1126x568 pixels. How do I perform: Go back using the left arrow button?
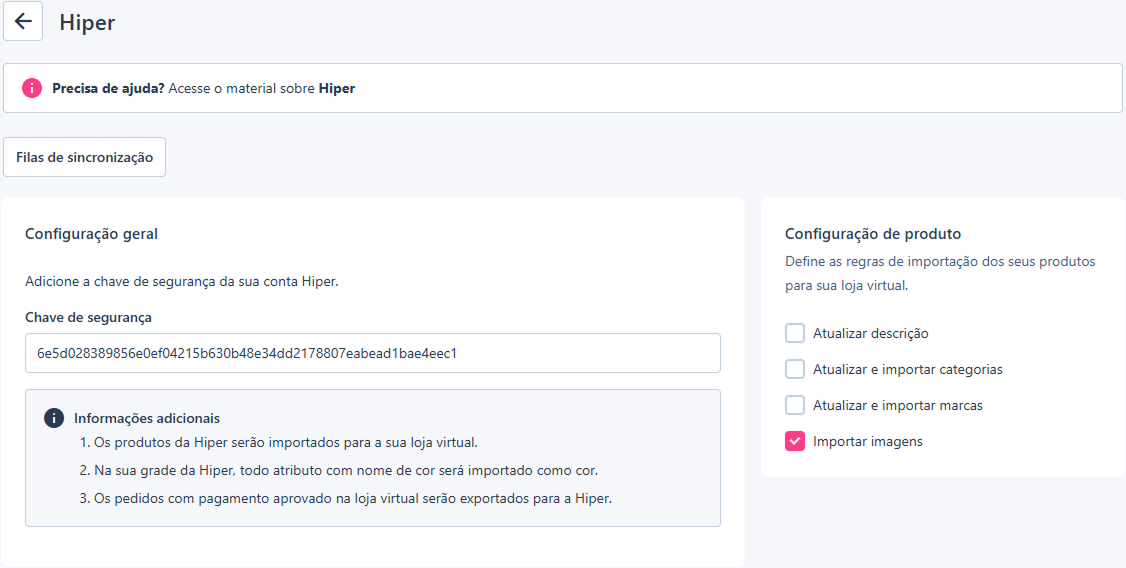23,22
